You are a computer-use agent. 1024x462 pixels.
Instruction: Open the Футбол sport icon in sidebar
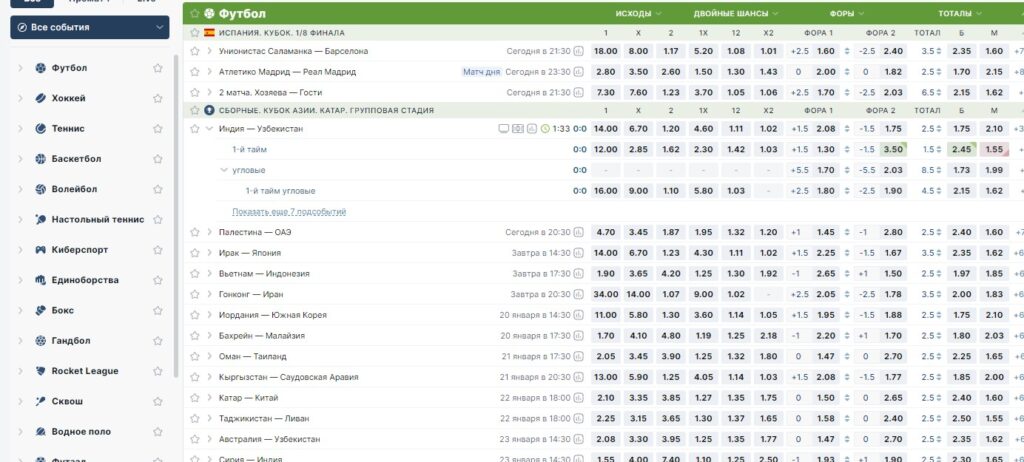(x=40, y=68)
